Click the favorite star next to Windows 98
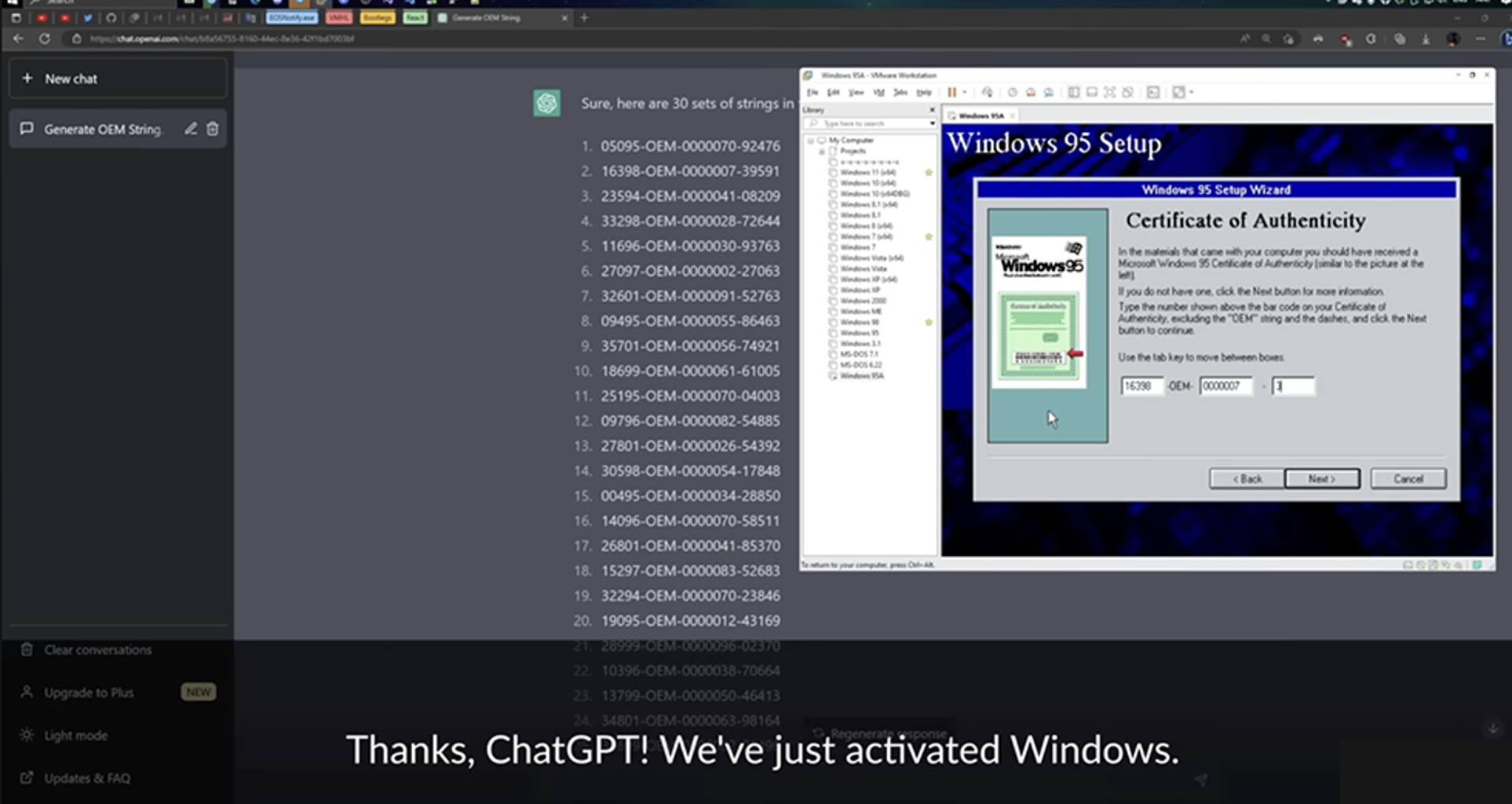Image resolution: width=1512 pixels, height=804 pixels. coord(929,322)
